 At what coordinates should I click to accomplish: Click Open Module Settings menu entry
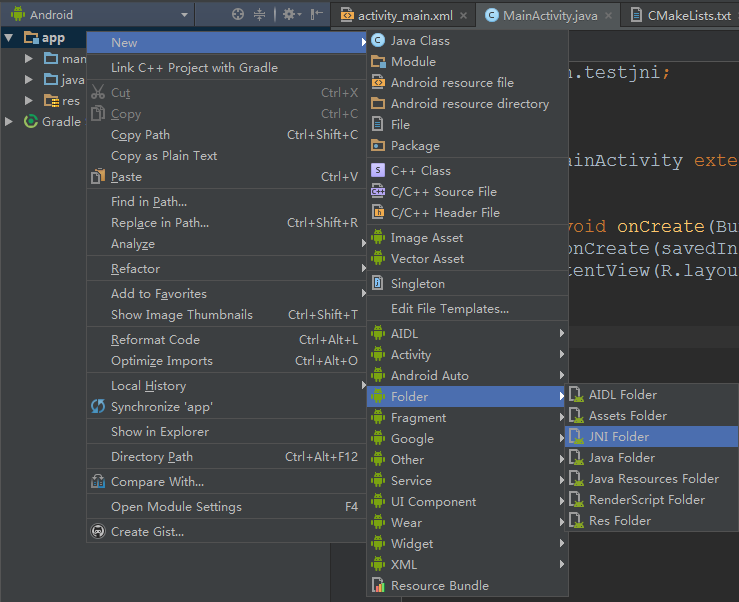click(176, 507)
